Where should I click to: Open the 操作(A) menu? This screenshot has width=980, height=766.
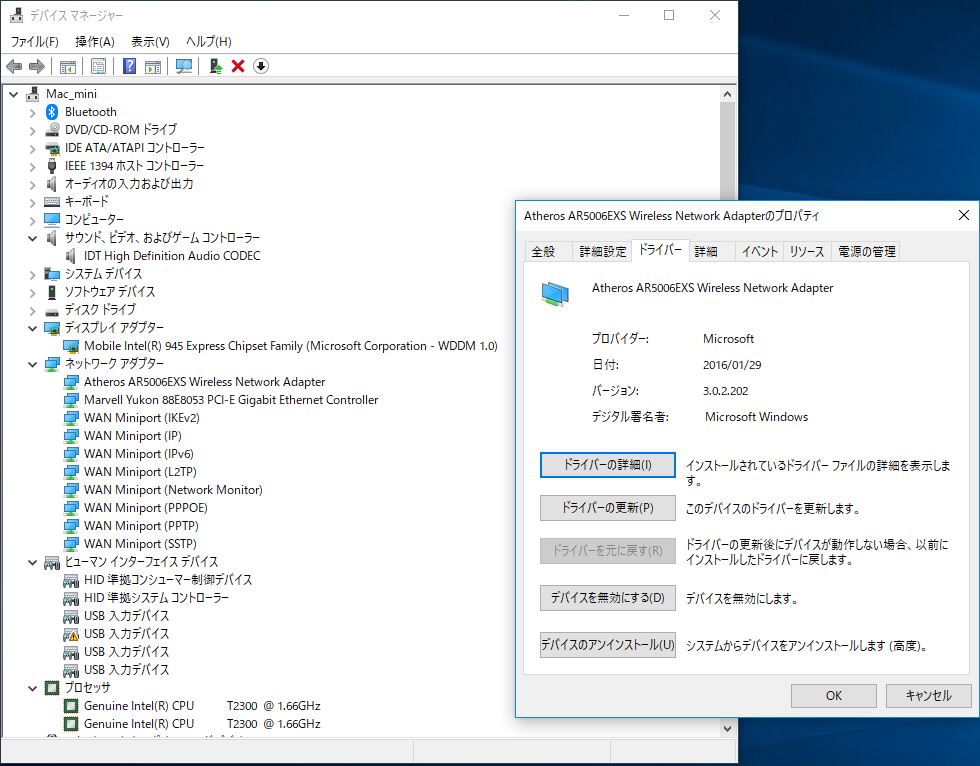pyautogui.click(x=95, y=41)
